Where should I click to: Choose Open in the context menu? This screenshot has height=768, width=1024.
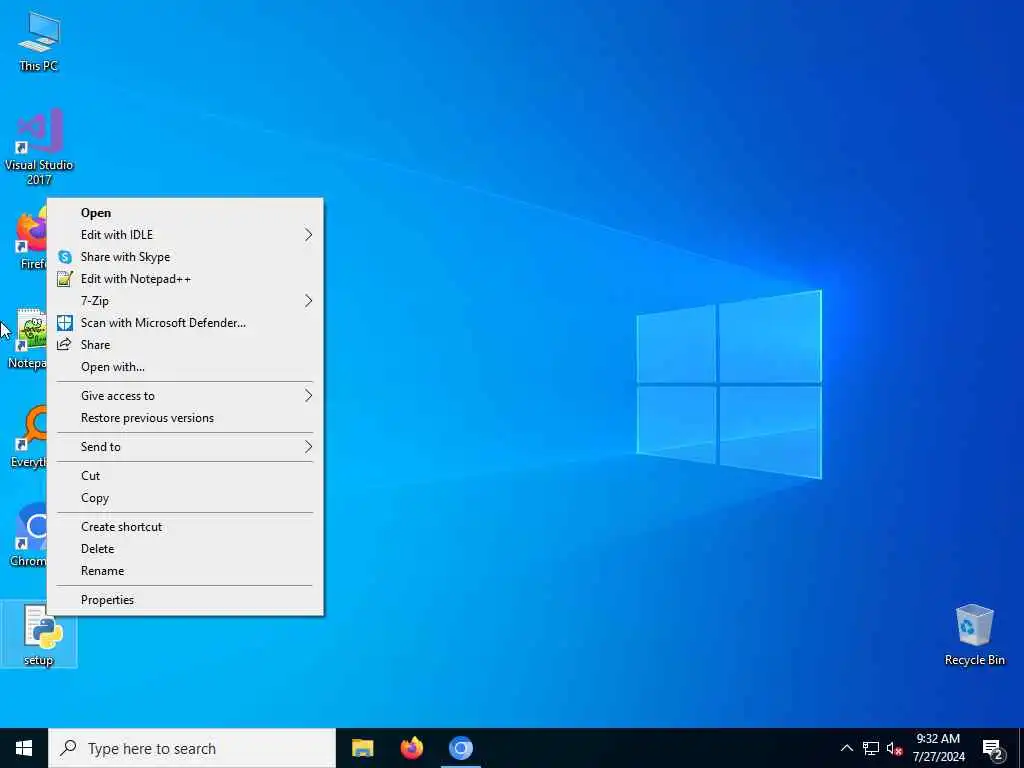tap(185, 213)
